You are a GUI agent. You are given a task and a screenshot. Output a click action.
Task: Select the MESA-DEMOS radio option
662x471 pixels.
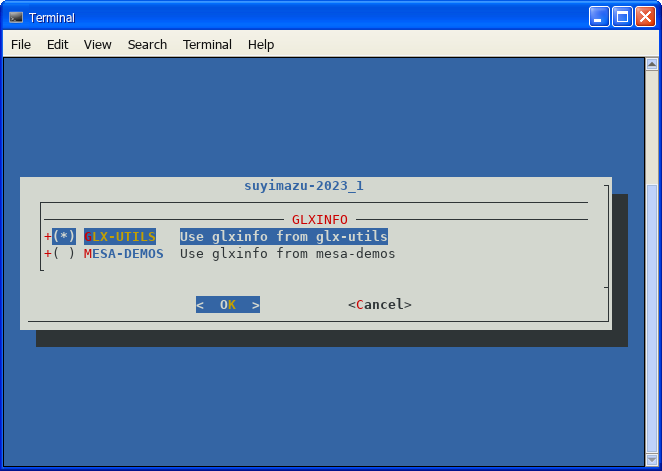click(x=64, y=254)
